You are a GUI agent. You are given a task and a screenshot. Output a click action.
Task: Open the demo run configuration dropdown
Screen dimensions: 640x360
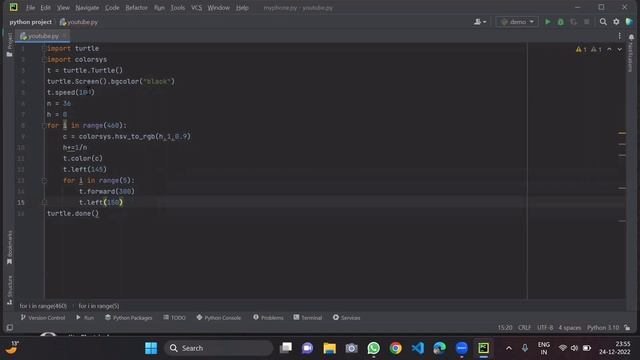(x=517, y=22)
